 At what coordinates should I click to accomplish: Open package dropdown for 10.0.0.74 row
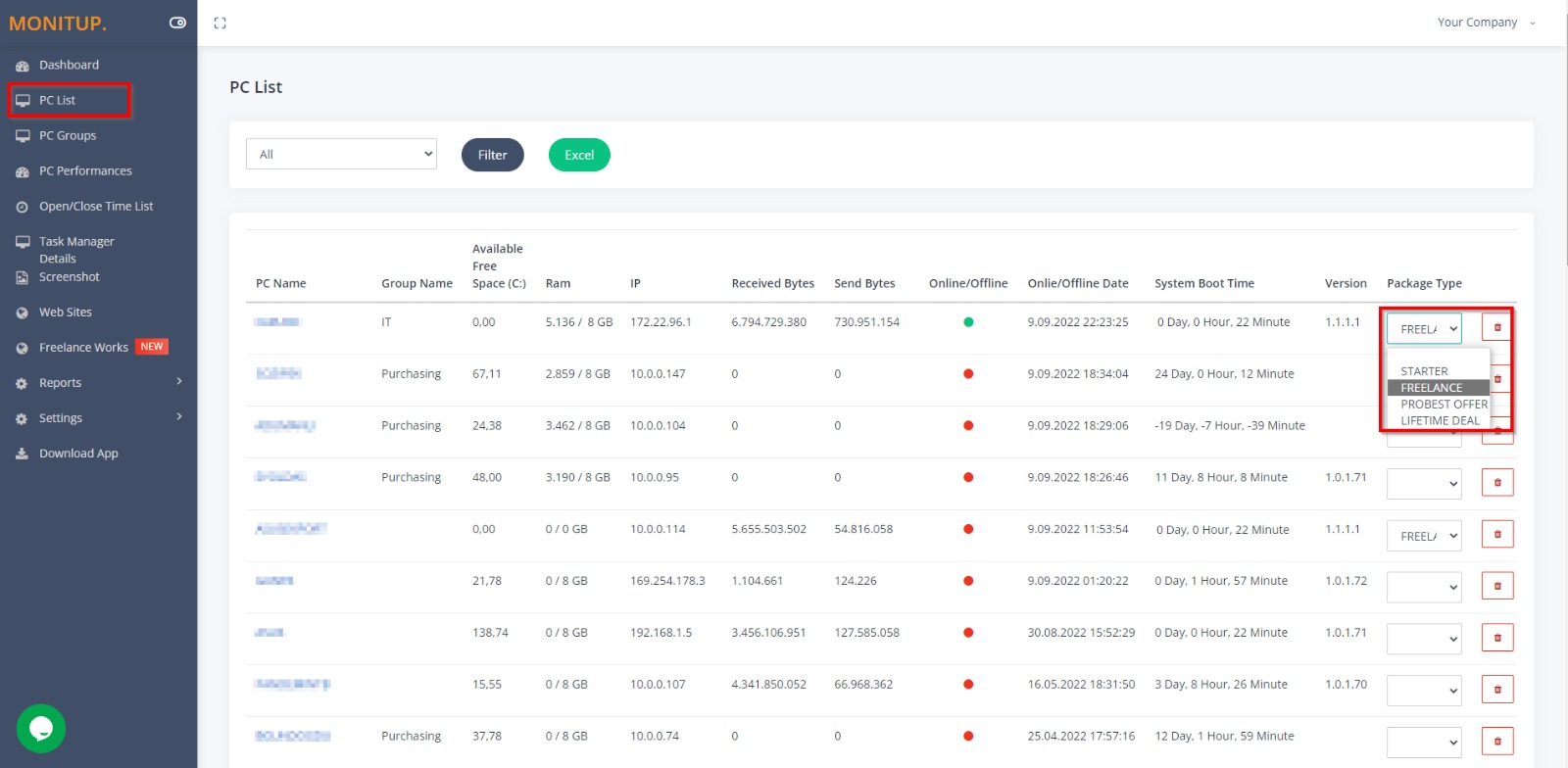point(1424,742)
